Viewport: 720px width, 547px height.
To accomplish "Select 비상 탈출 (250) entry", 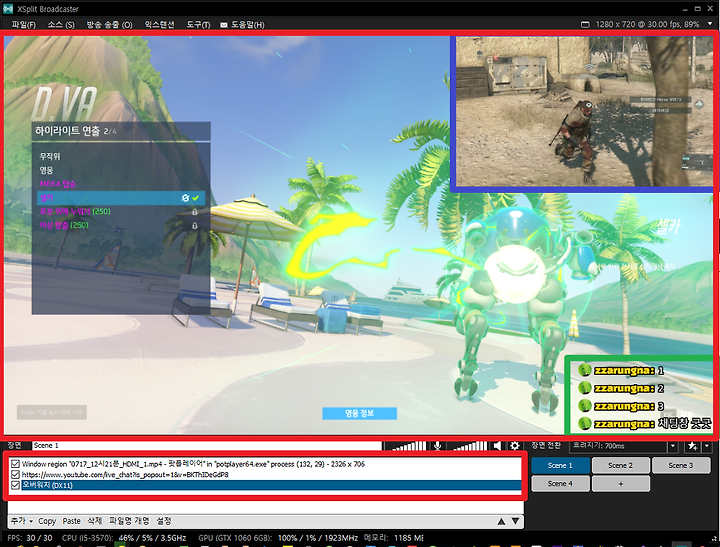I will pyautogui.click(x=64, y=226).
